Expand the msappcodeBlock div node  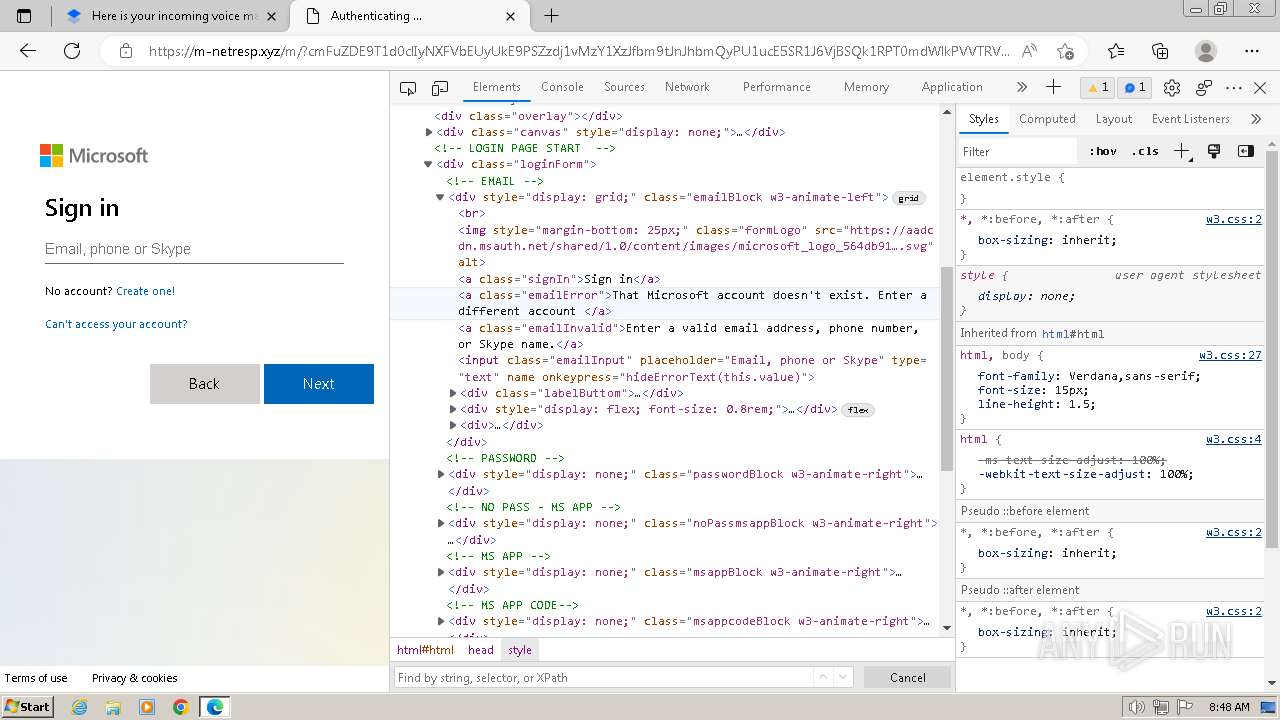pyautogui.click(x=441, y=621)
